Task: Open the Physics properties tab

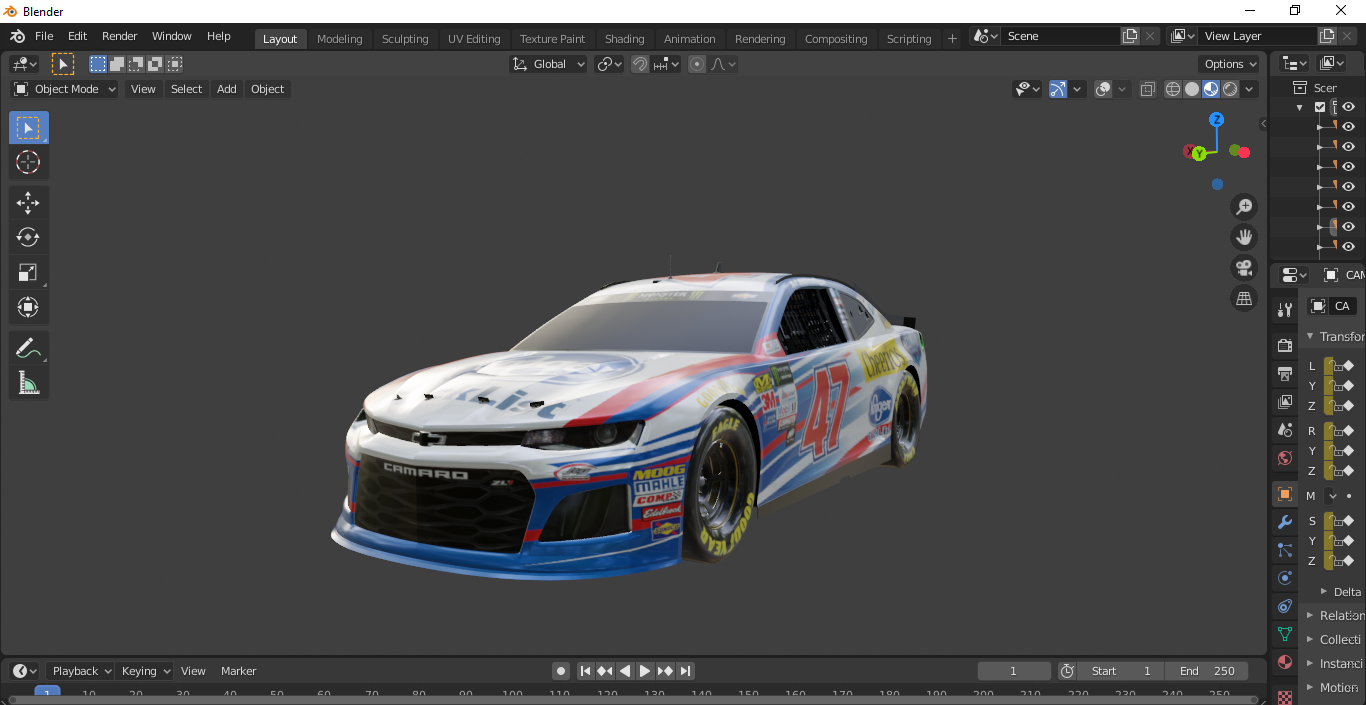Action: [x=1285, y=578]
